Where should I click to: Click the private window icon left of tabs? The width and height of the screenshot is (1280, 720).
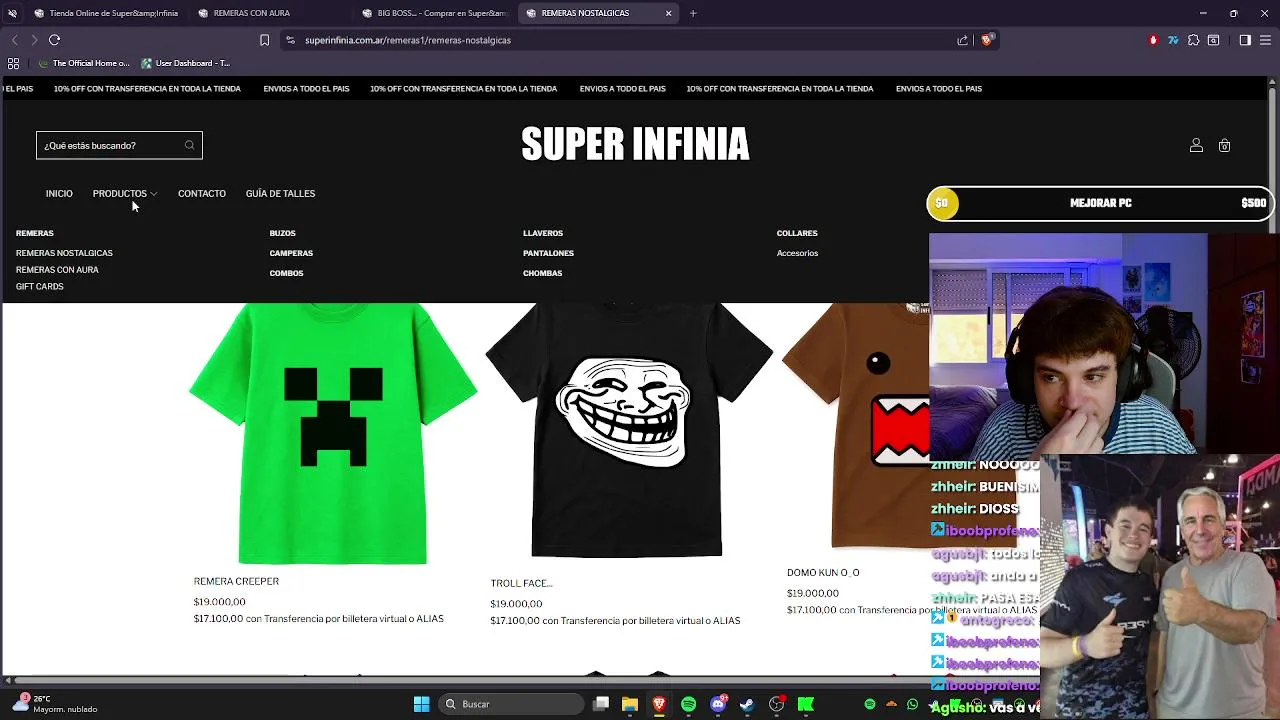[x=12, y=13]
